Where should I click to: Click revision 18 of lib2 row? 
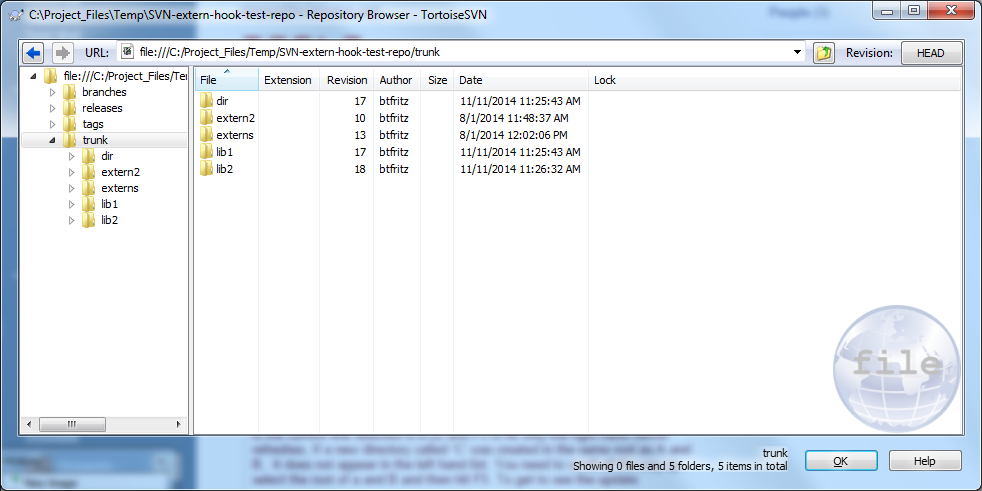coord(360,169)
